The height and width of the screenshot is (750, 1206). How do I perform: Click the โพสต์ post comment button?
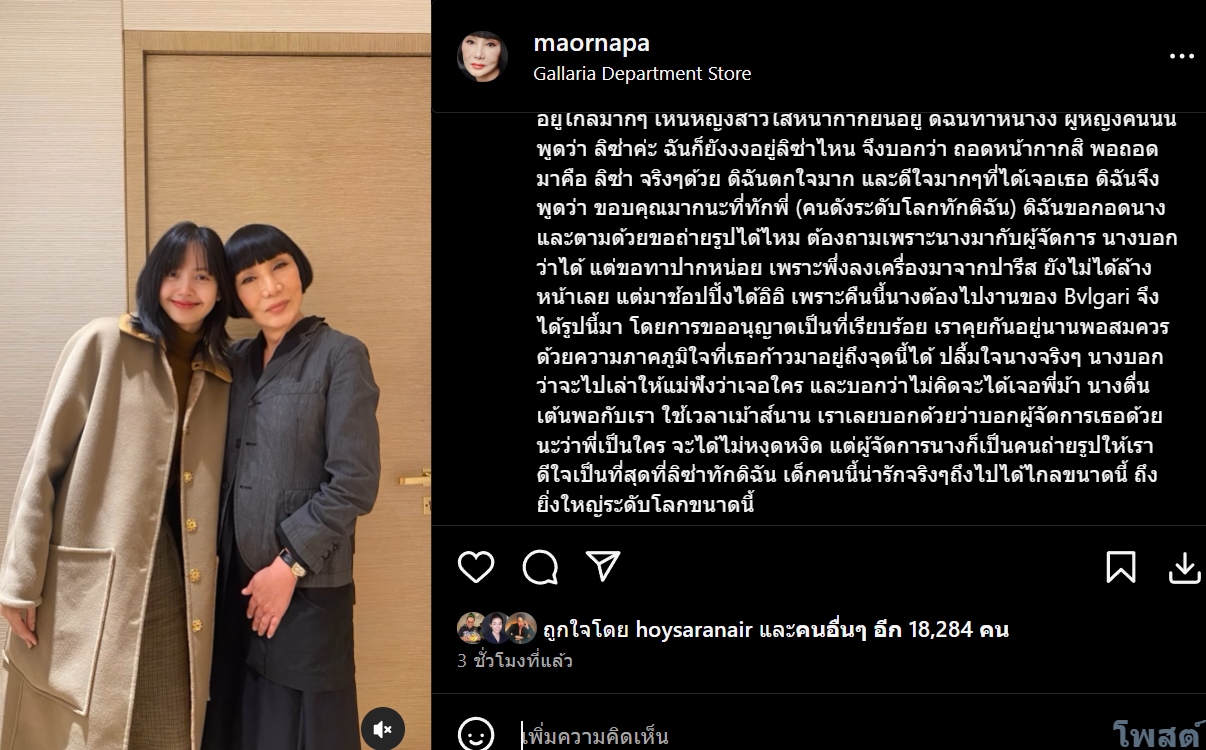[x=1155, y=736]
